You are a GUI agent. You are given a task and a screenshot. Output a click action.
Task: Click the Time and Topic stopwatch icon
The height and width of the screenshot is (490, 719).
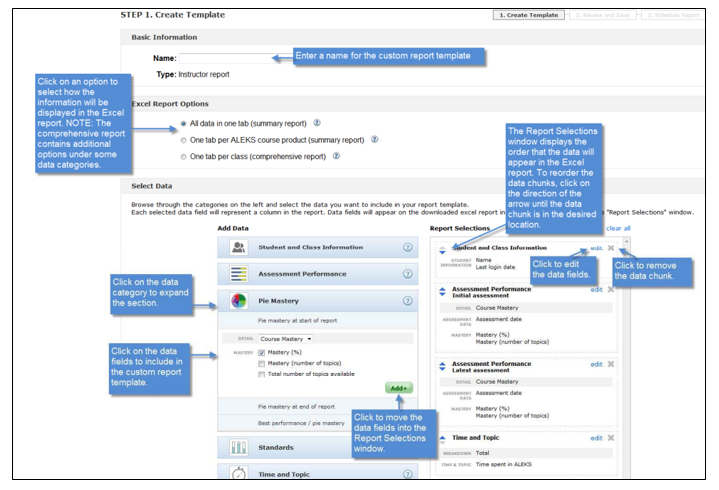coord(239,474)
